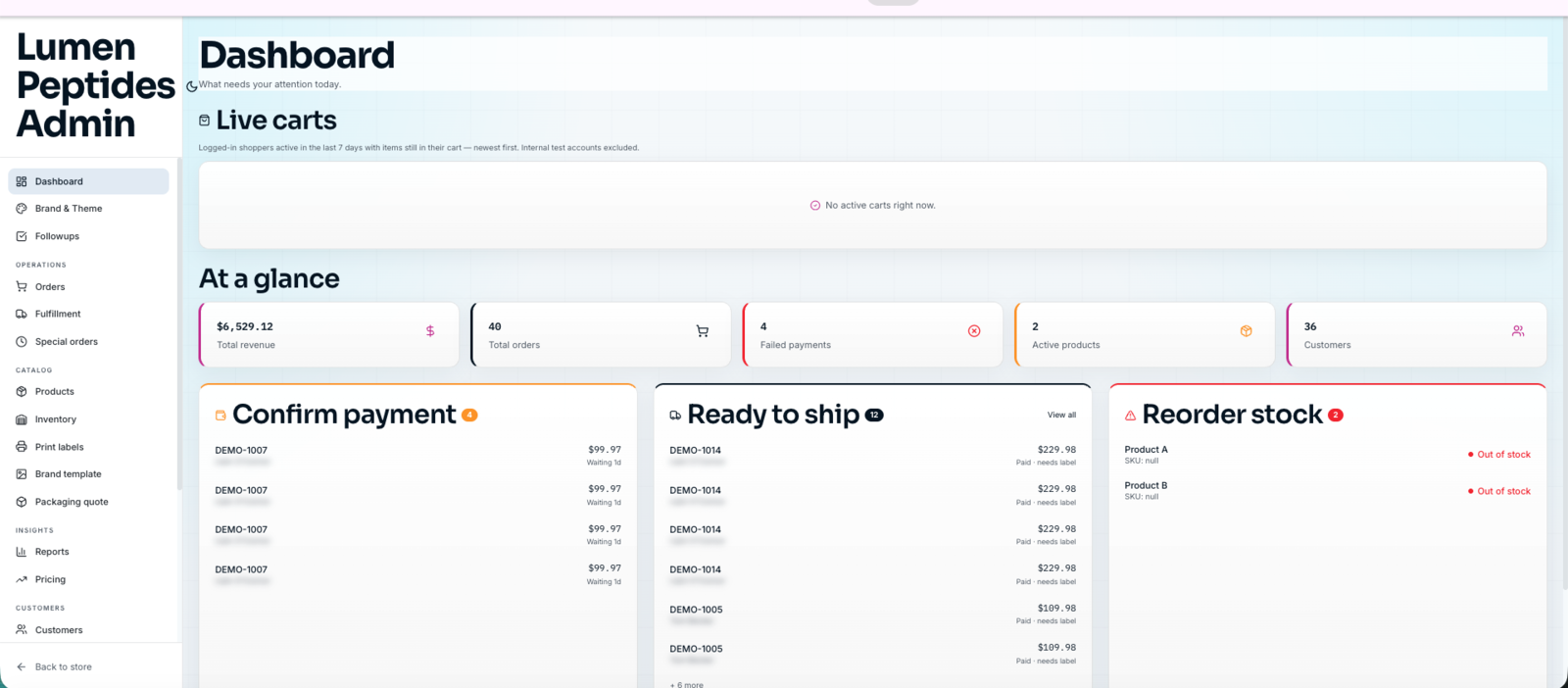The width and height of the screenshot is (1568, 688).
Task: Click the 'Active products' label
Action: 1066,345
